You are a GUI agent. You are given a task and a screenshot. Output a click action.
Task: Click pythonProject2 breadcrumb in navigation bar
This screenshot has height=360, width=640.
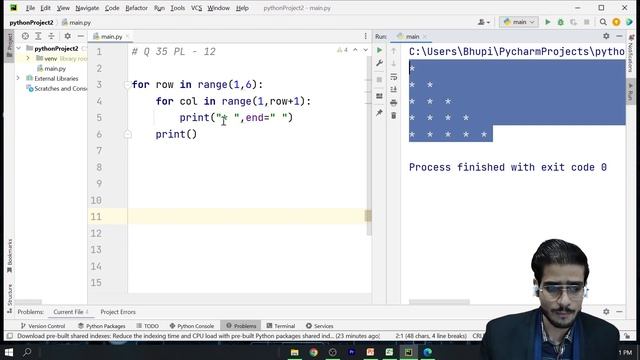[31, 22]
